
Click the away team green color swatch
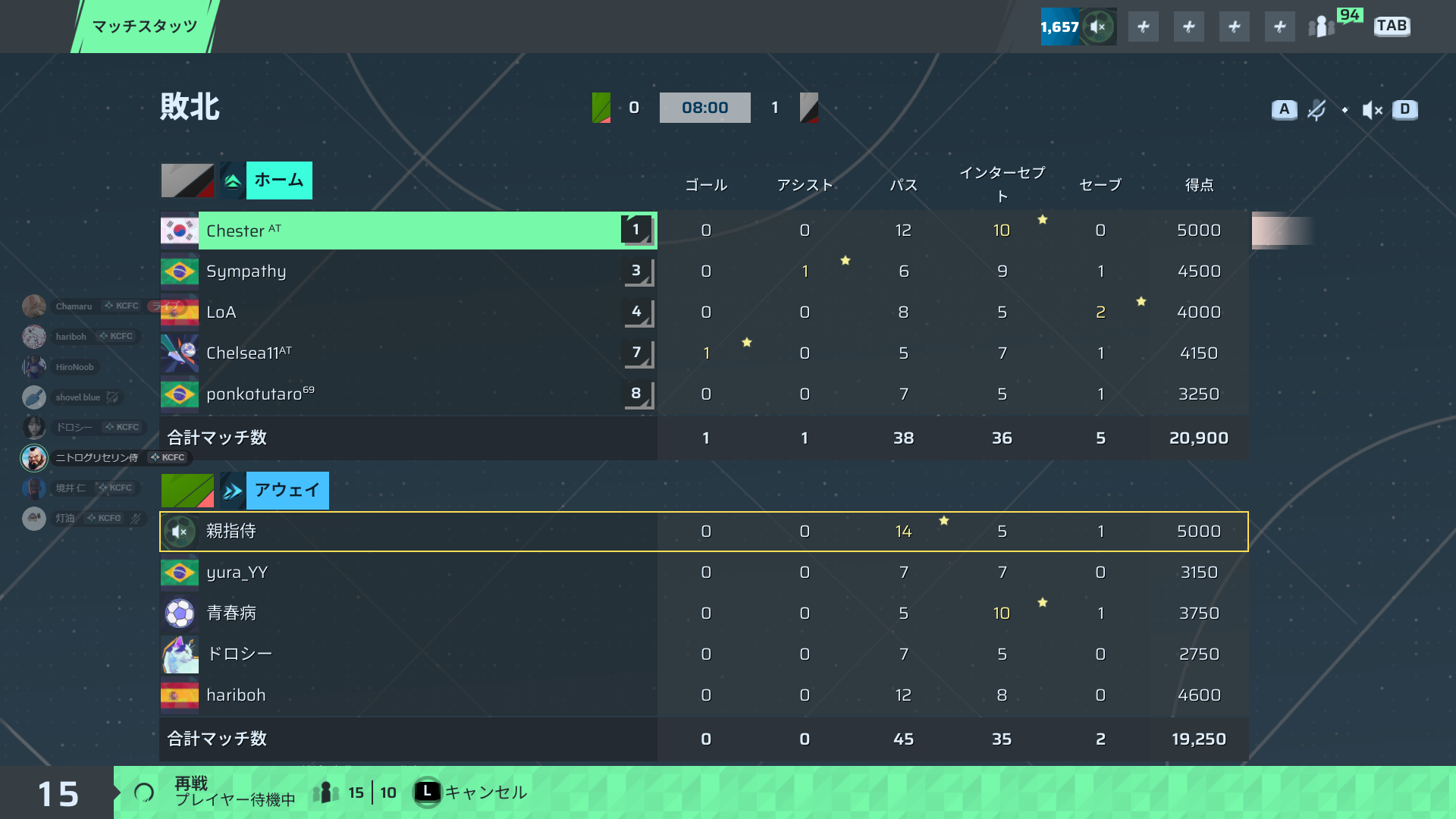click(187, 491)
